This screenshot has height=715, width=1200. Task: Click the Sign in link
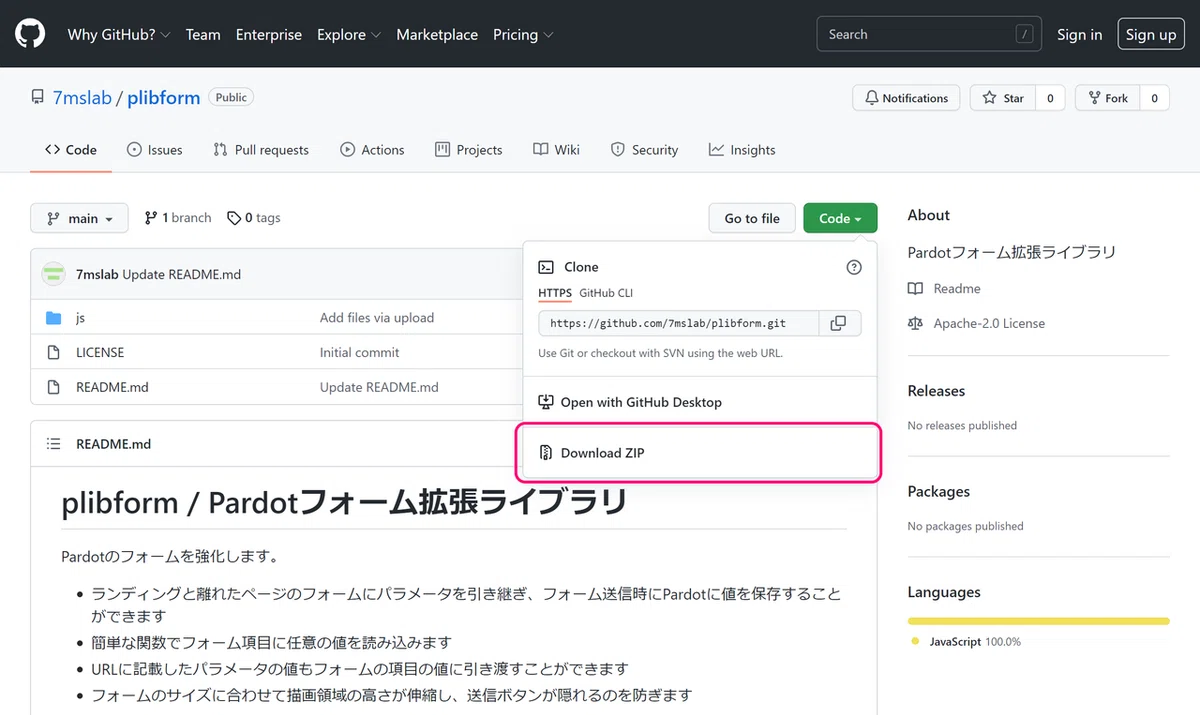pos(1079,34)
